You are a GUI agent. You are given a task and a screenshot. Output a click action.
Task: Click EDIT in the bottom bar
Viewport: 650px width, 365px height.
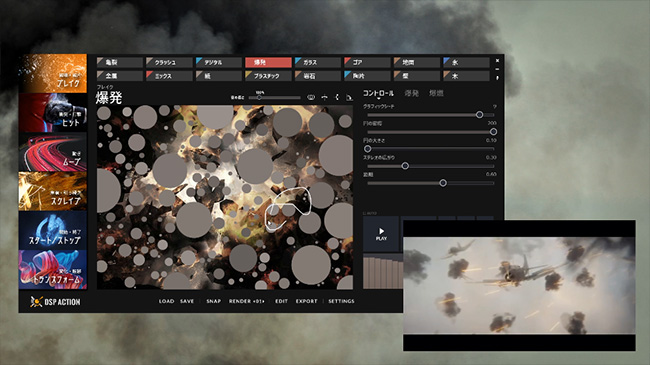(281, 301)
